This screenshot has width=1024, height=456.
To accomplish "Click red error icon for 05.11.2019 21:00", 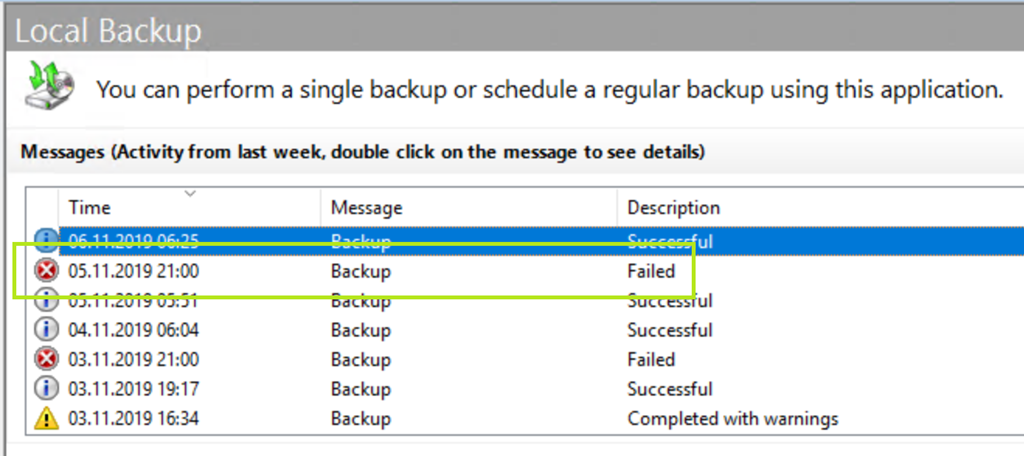I will click(x=46, y=271).
